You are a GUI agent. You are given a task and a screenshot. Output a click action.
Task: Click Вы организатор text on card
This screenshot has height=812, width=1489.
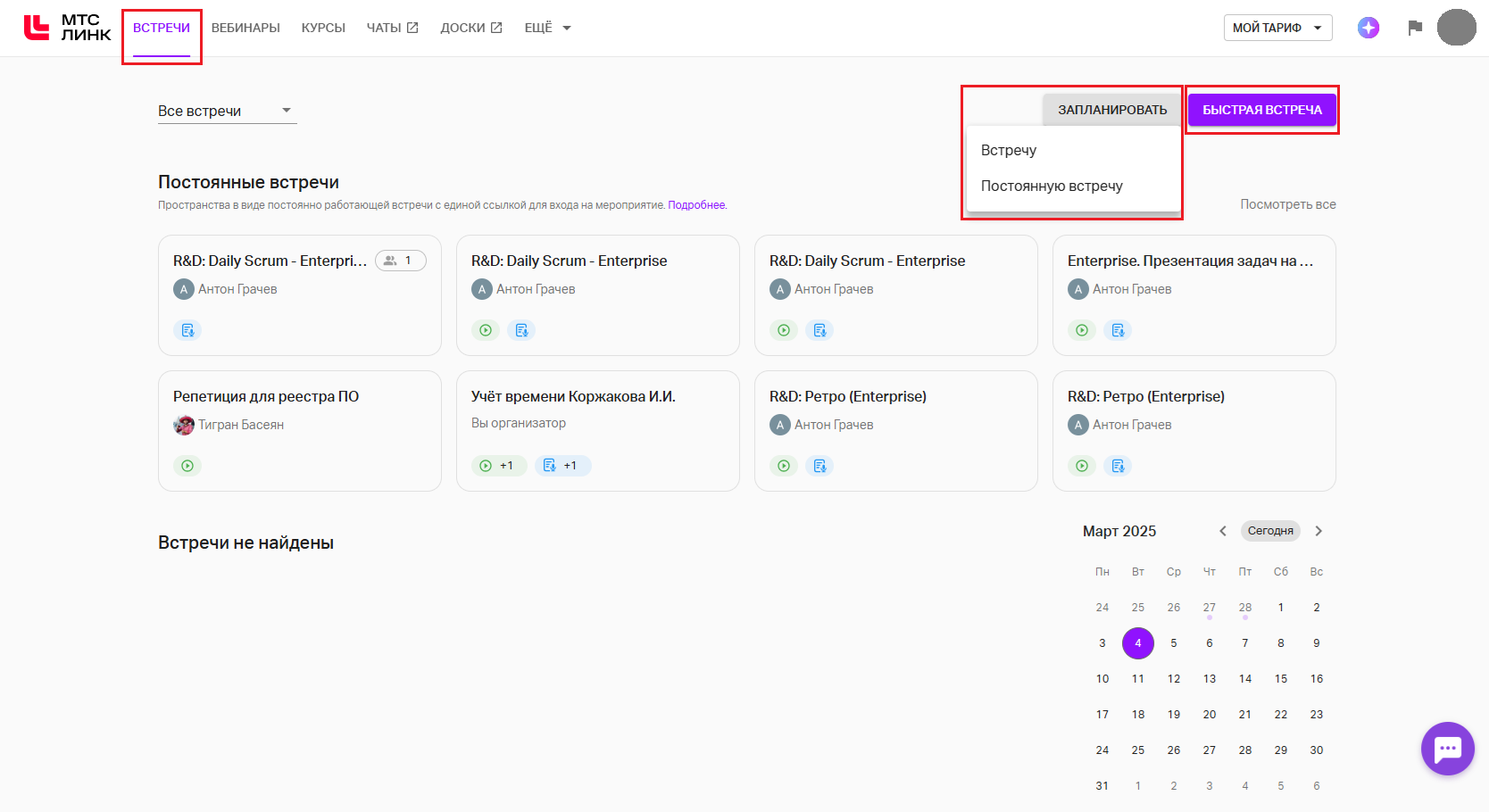(x=519, y=423)
